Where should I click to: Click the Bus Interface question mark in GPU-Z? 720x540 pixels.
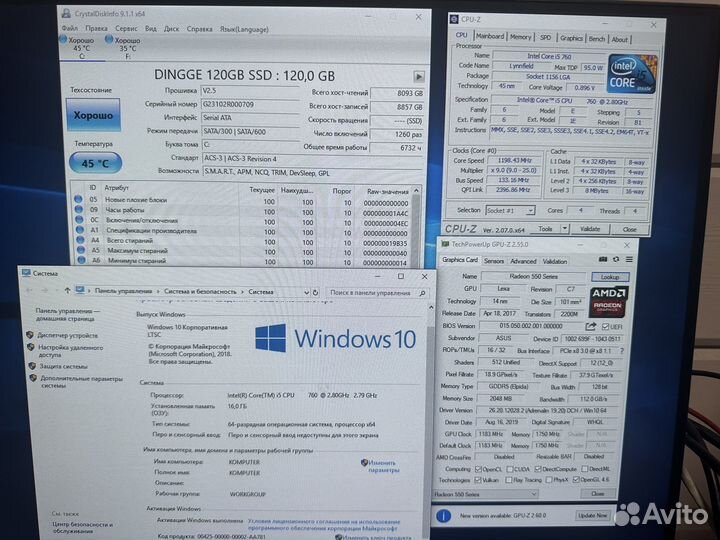pyautogui.click(x=622, y=350)
